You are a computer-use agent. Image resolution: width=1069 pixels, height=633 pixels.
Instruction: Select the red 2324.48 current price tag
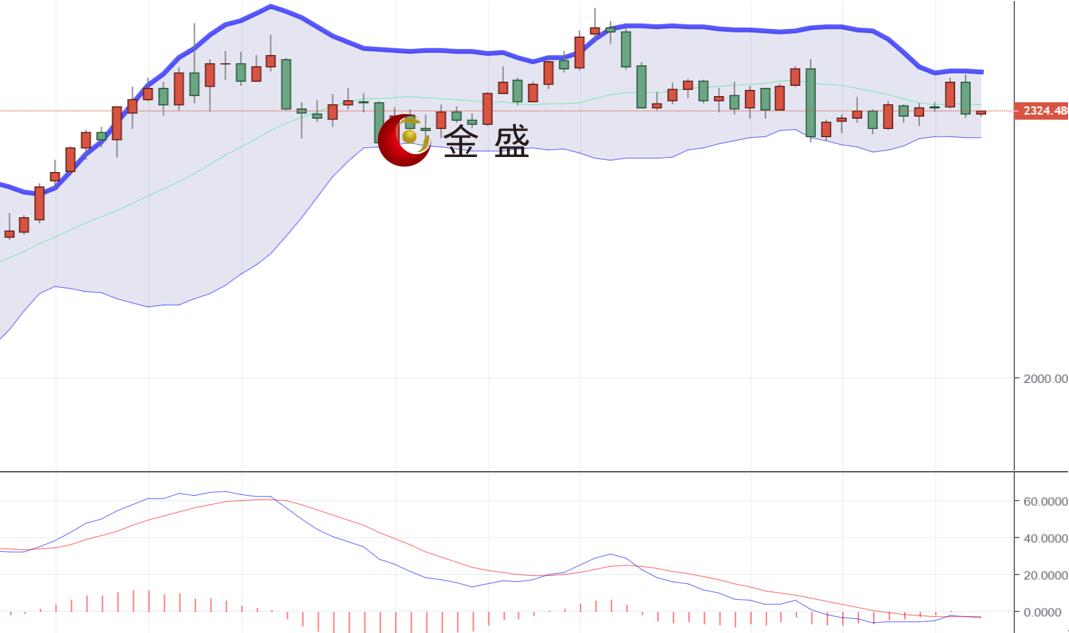pos(1041,111)
